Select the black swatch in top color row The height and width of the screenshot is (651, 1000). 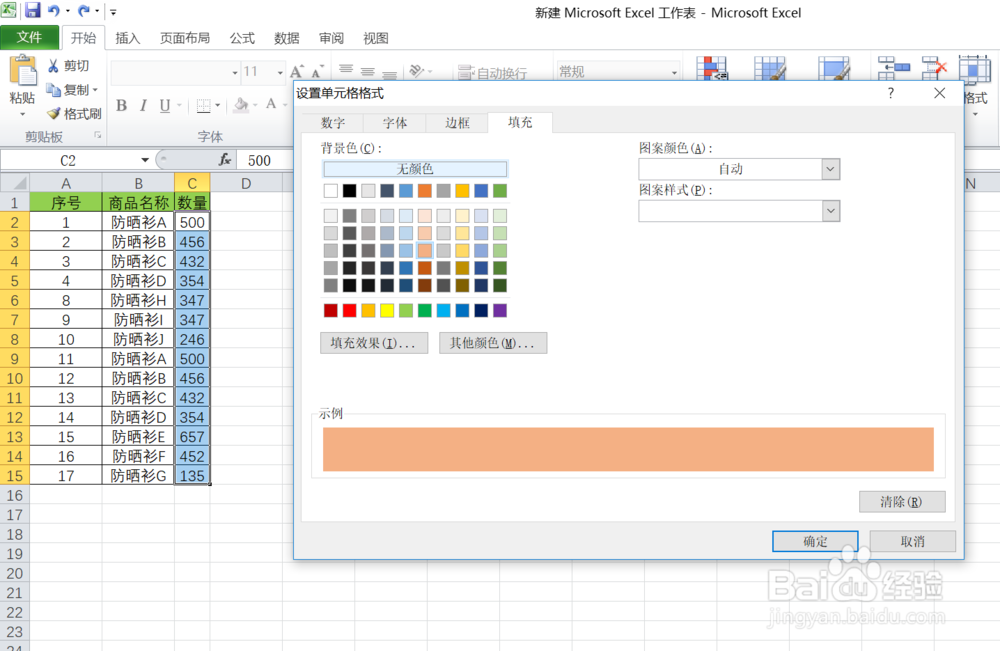(x=349, y=191)
